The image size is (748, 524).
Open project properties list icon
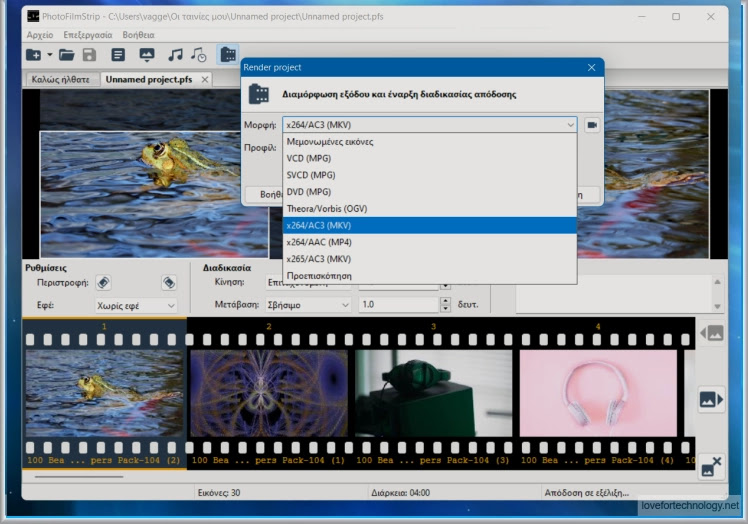click(x=118, y=55)
